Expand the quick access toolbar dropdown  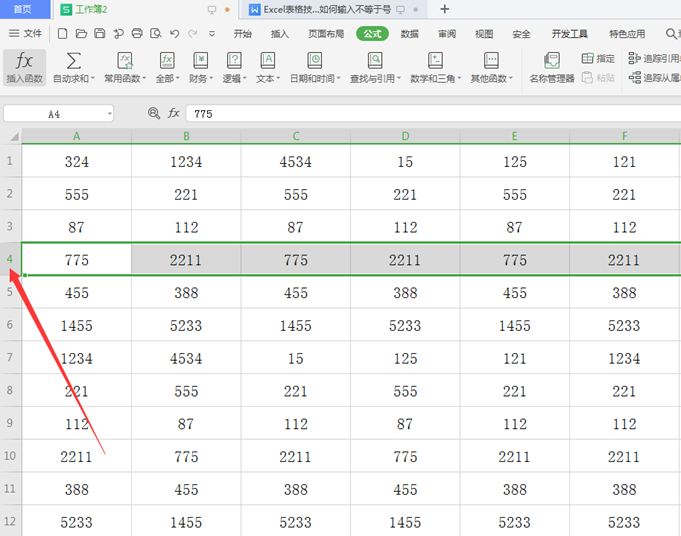[212, 33]
